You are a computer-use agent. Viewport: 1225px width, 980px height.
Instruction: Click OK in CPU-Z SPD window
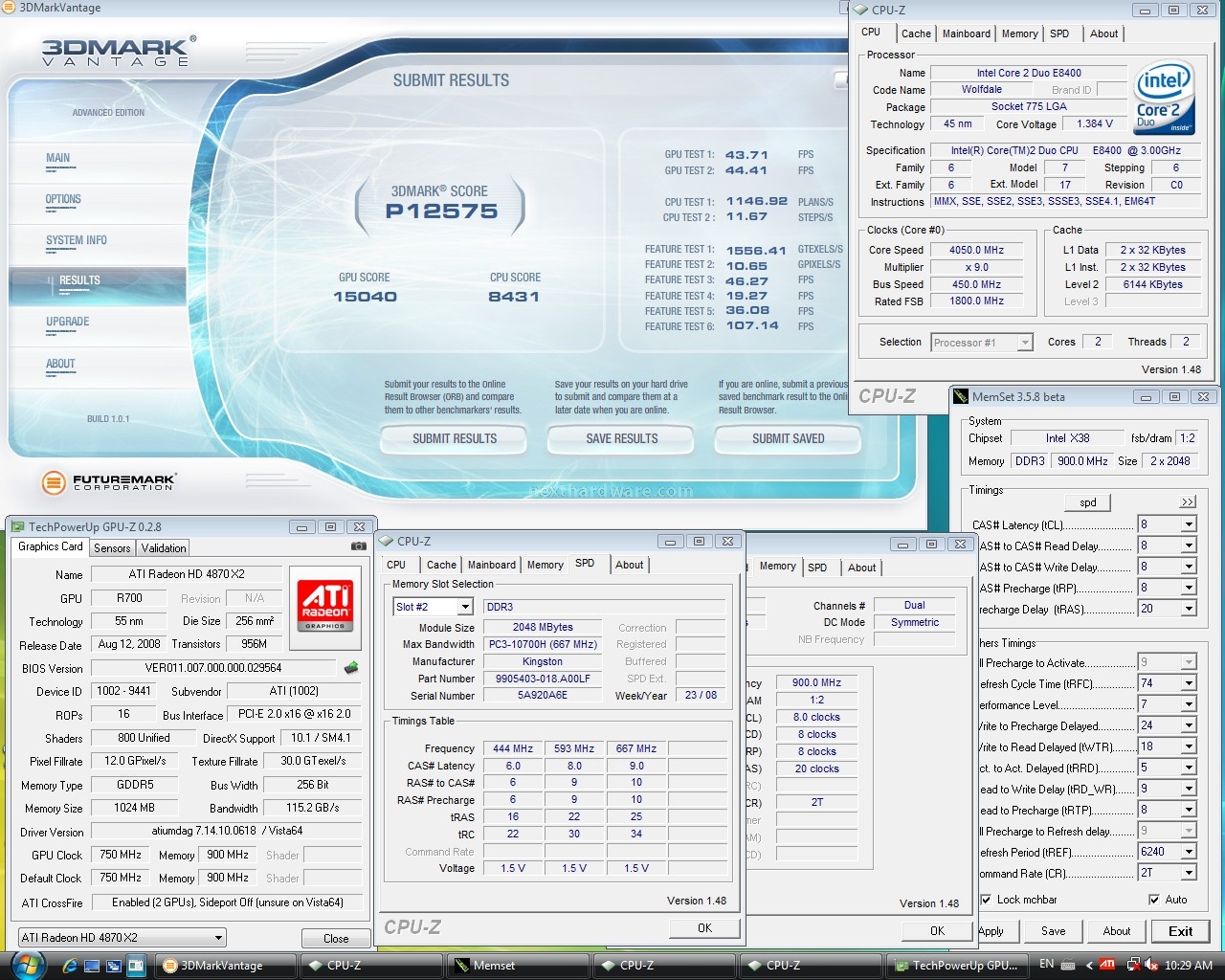tap(704, 927)
